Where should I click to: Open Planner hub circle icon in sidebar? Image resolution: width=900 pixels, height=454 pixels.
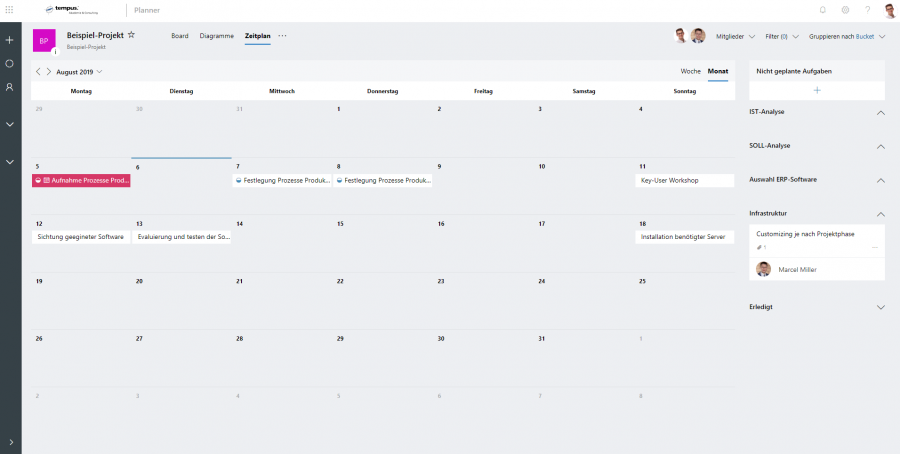pyautogui.click(x=9, y=64)
